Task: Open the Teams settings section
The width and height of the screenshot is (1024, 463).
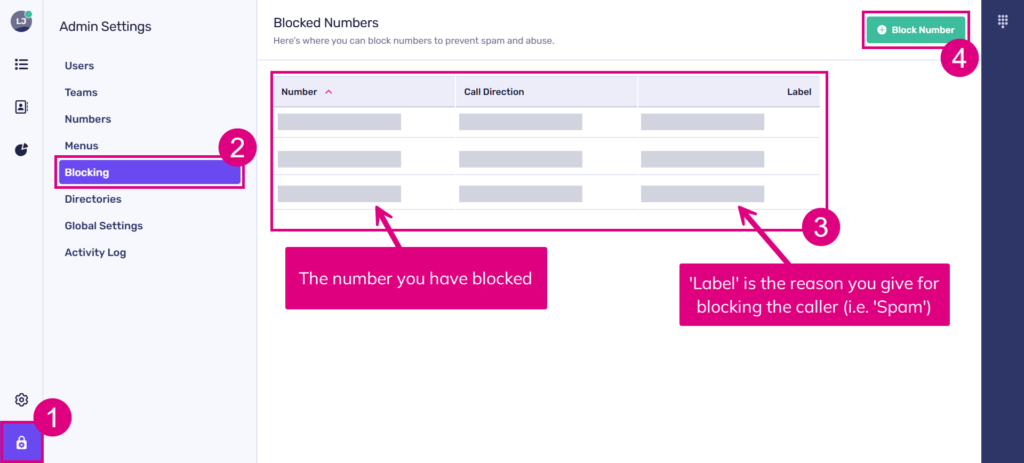Action: (x=81, y=92)
